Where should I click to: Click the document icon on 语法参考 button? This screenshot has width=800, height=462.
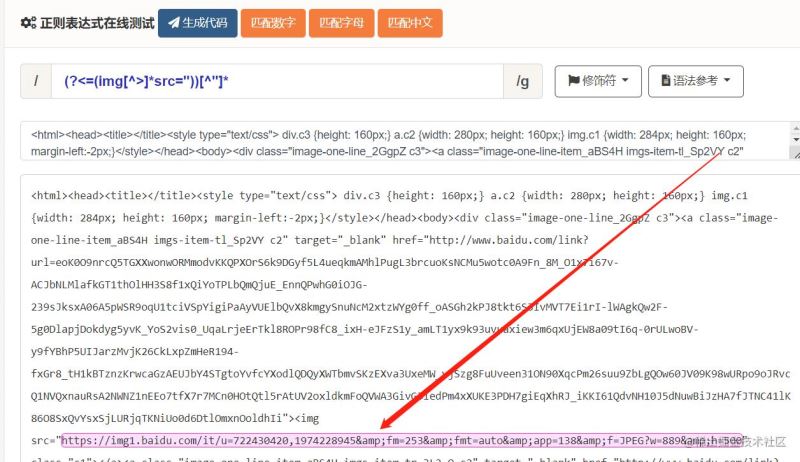[667, 80]
